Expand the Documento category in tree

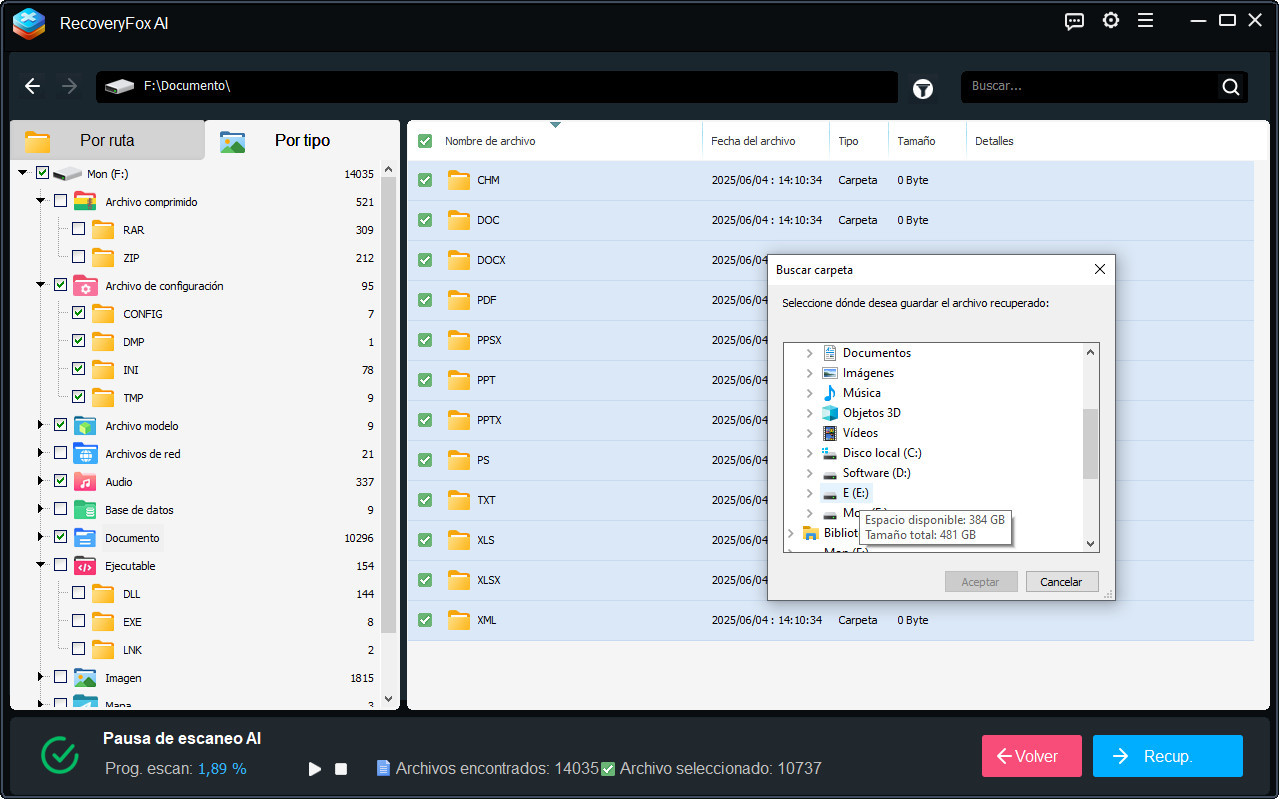pyautogui.click(x=41, y=537)
